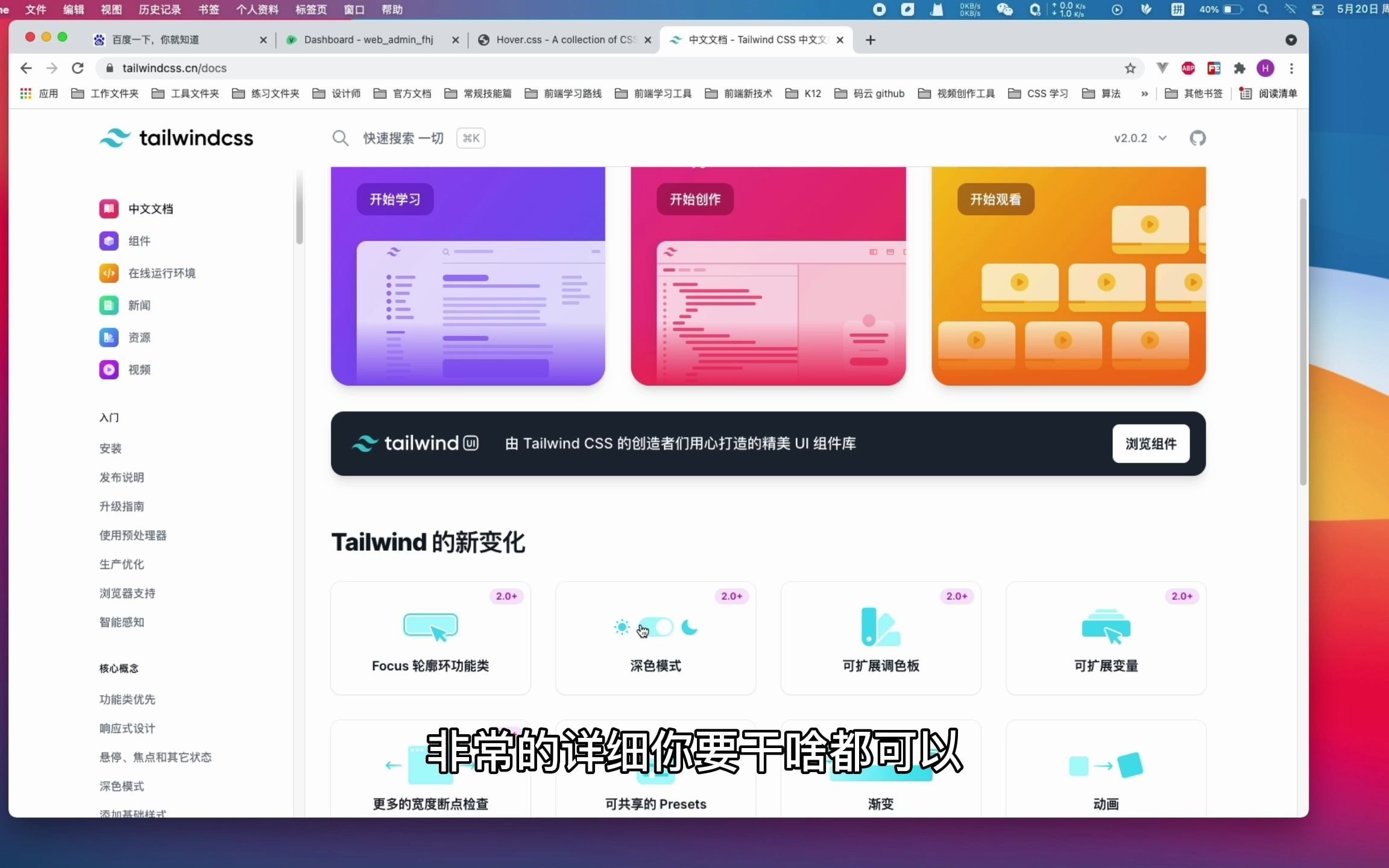Screen dimensions: 1389x868
Task: Open 可扩展调色板 card
Action: (881, 638)
